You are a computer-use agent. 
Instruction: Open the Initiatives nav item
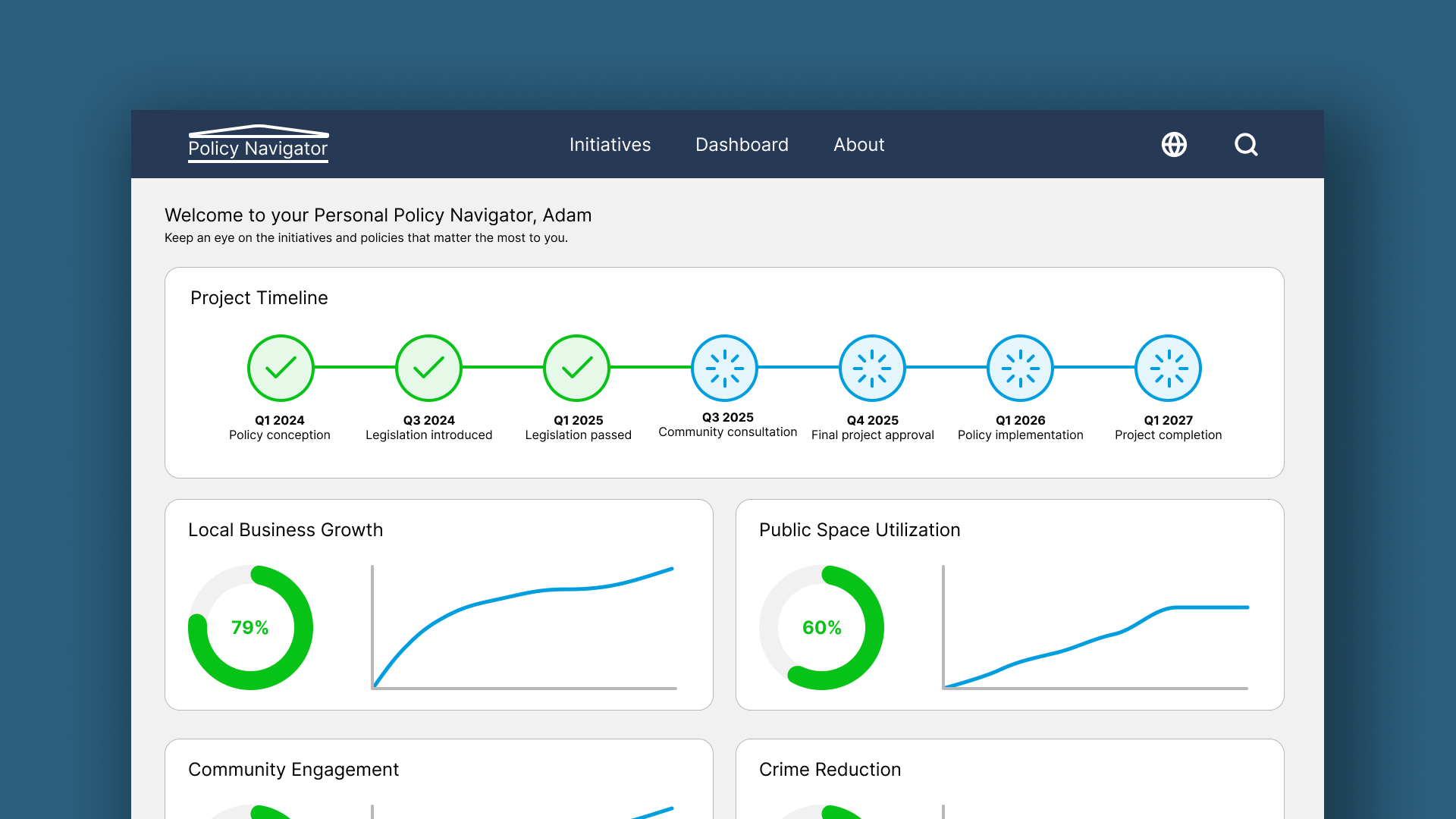coord(610,144)
